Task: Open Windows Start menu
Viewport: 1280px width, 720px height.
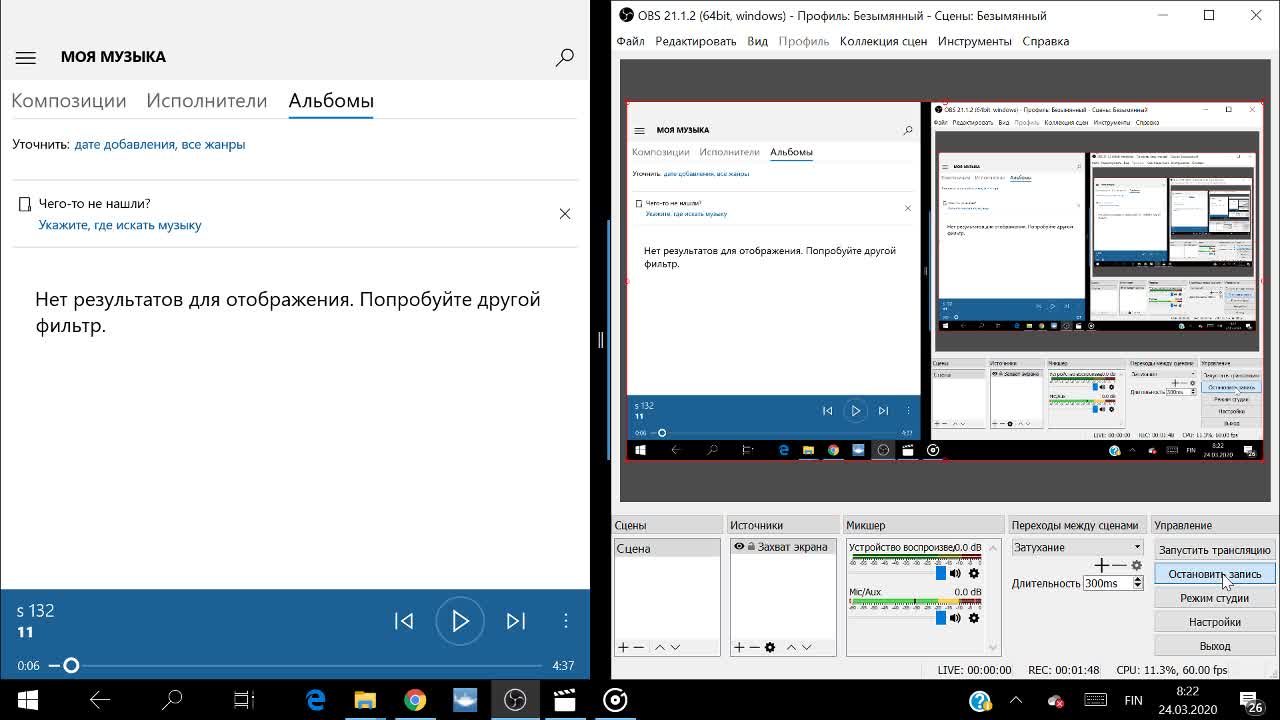Action: click(x=27, y=700)
